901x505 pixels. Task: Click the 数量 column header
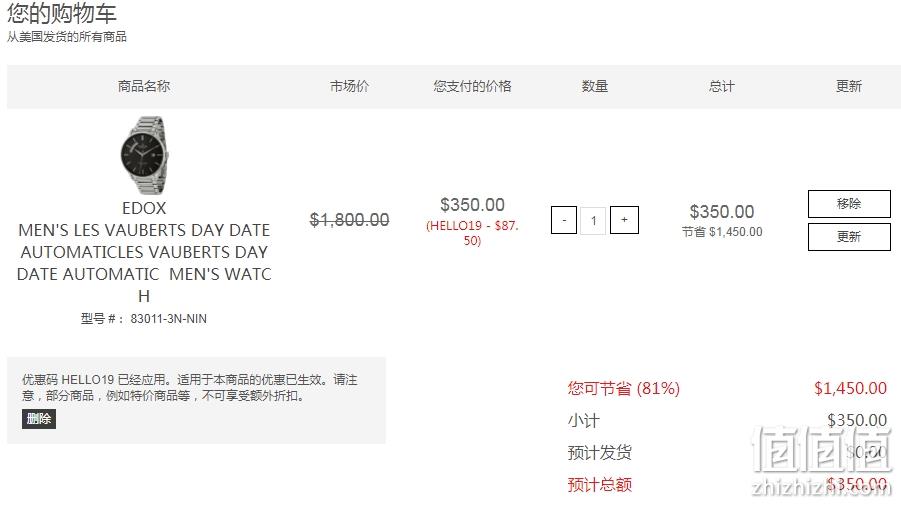595,86
